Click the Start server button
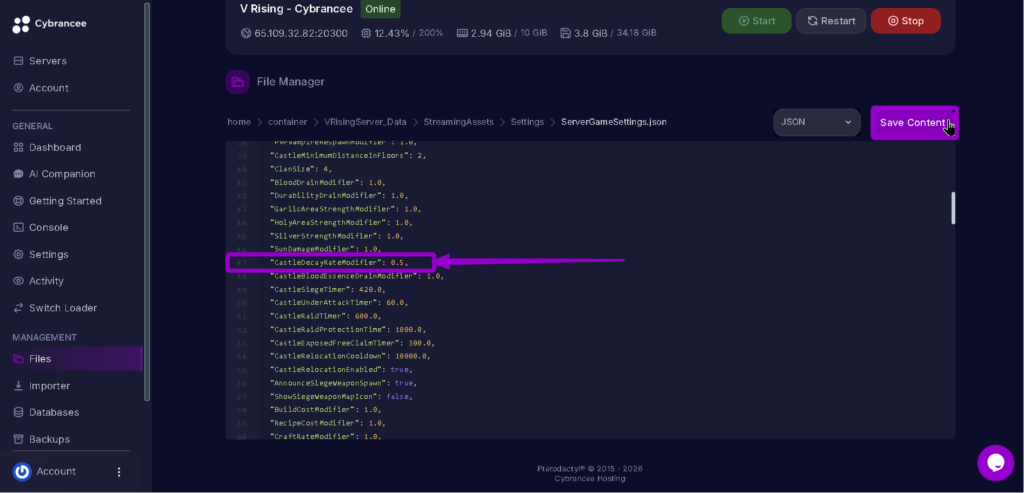 pos(756,21)
